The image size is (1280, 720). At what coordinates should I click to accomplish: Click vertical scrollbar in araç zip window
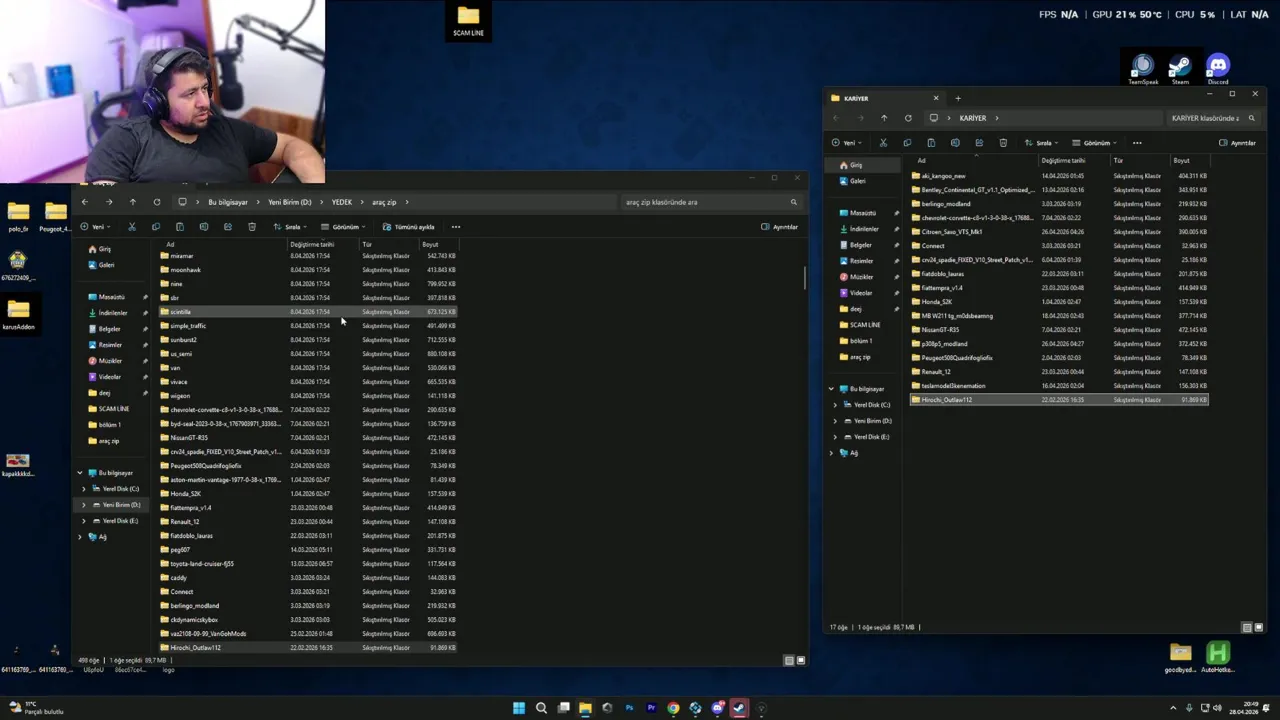[804, 278]
